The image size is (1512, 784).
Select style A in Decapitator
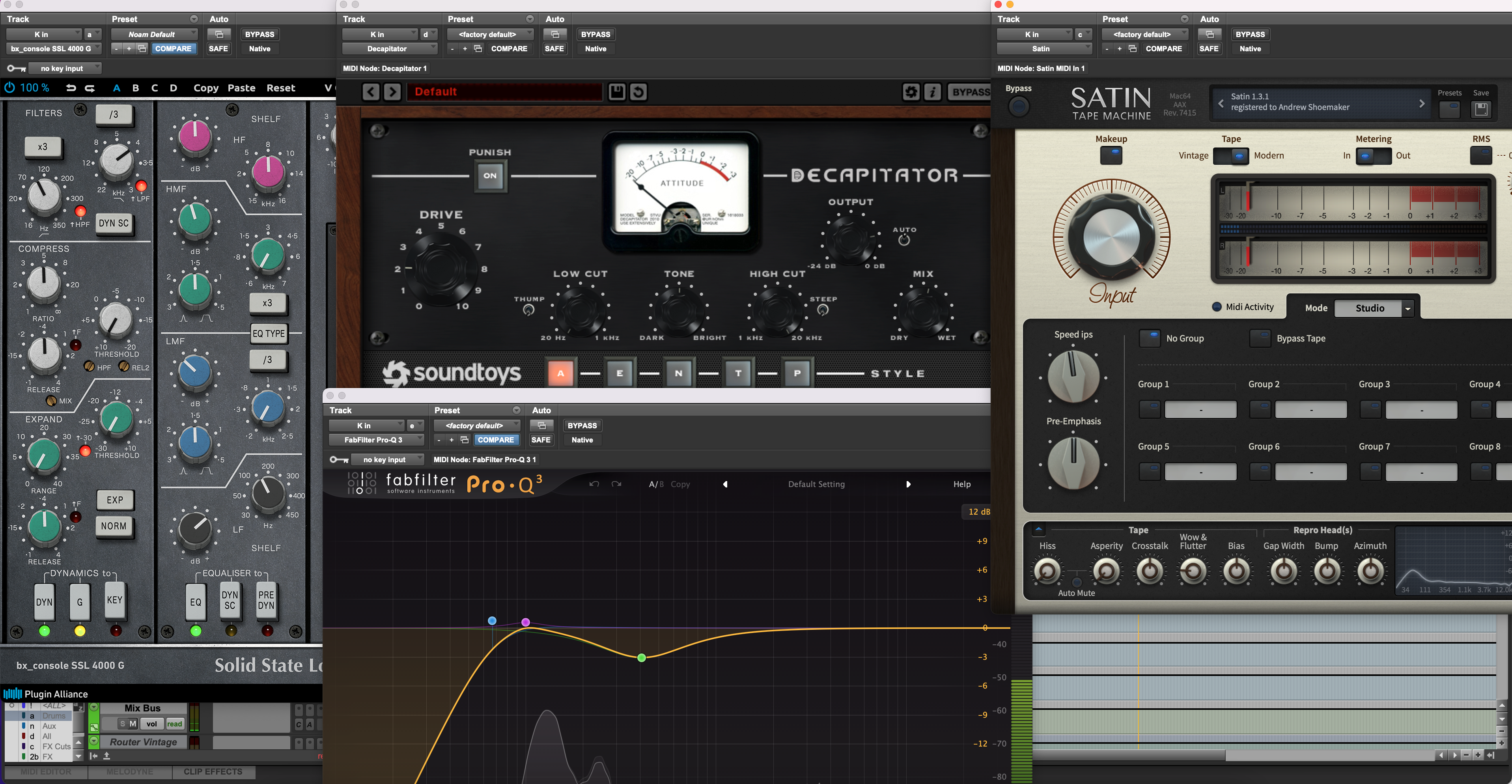click(x=560, y=373)
